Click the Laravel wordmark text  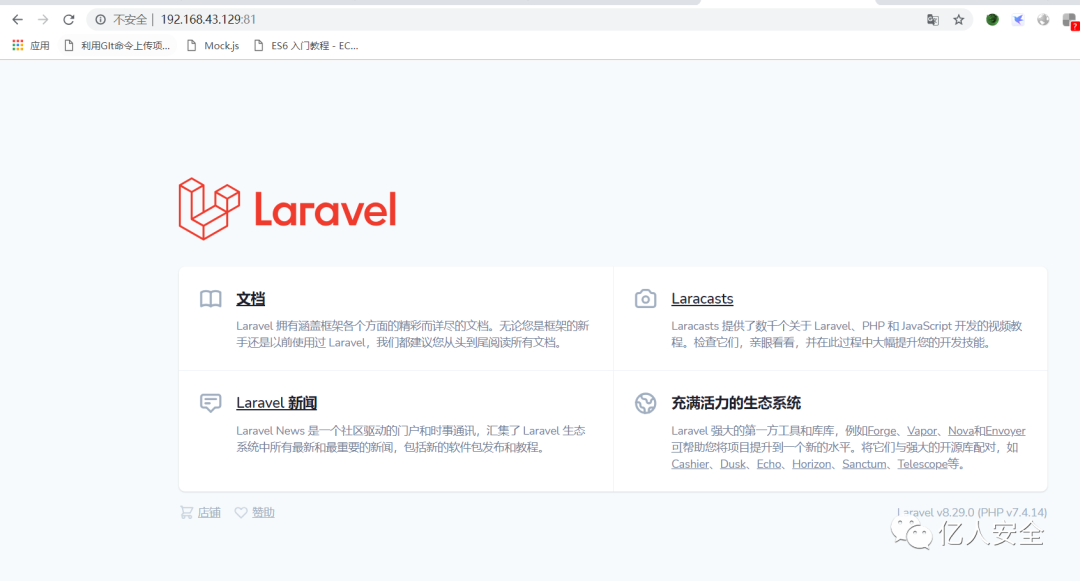point(325,209)
